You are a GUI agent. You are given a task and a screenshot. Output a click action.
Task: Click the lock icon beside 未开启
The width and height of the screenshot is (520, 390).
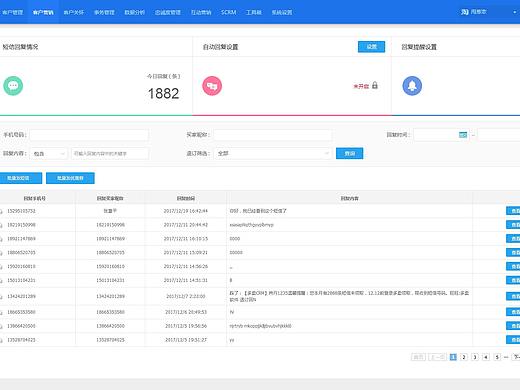pyautogui.click(x=375, y=85)
